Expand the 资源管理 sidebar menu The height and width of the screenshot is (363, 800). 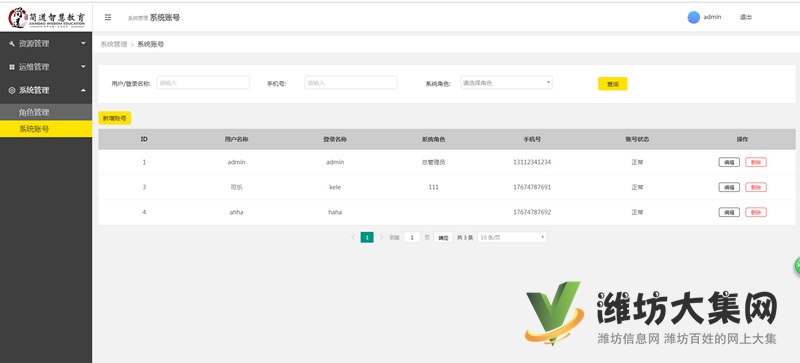coord(46,44)
